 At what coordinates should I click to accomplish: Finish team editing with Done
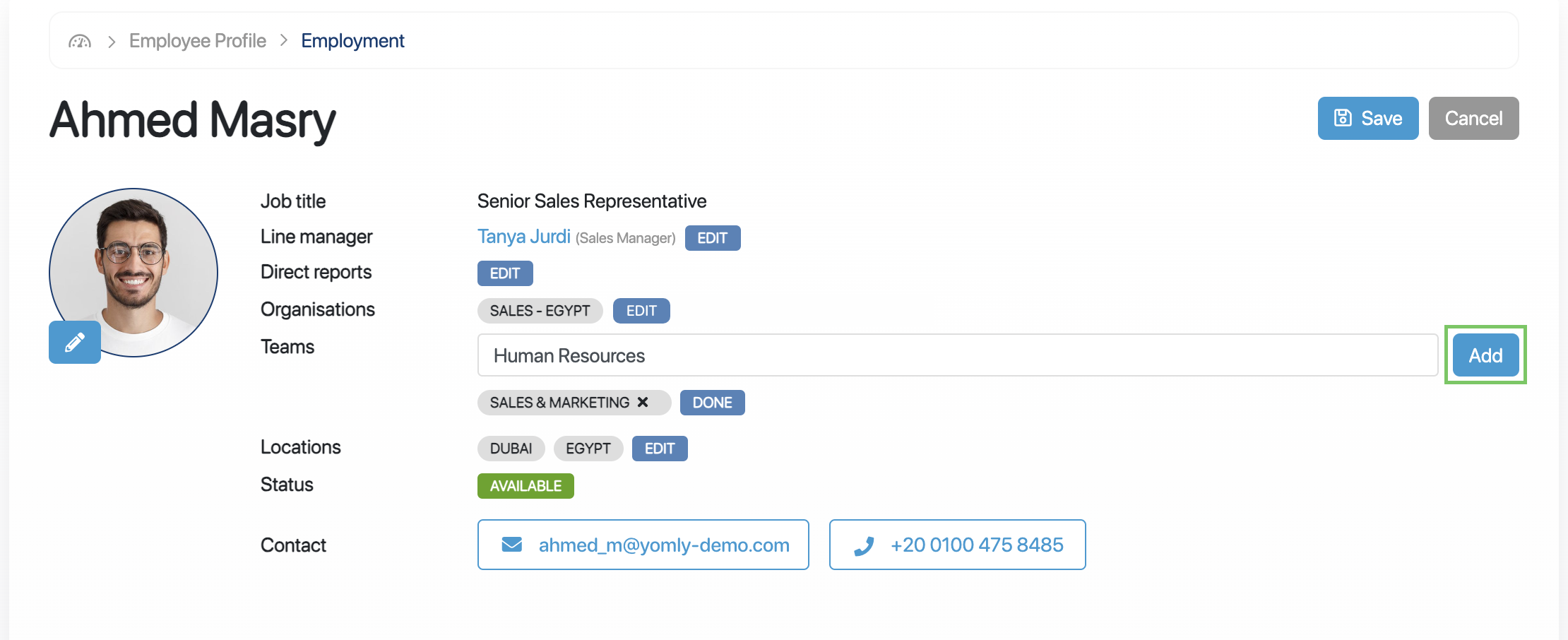pyautogui.click(x=712, y=403)
